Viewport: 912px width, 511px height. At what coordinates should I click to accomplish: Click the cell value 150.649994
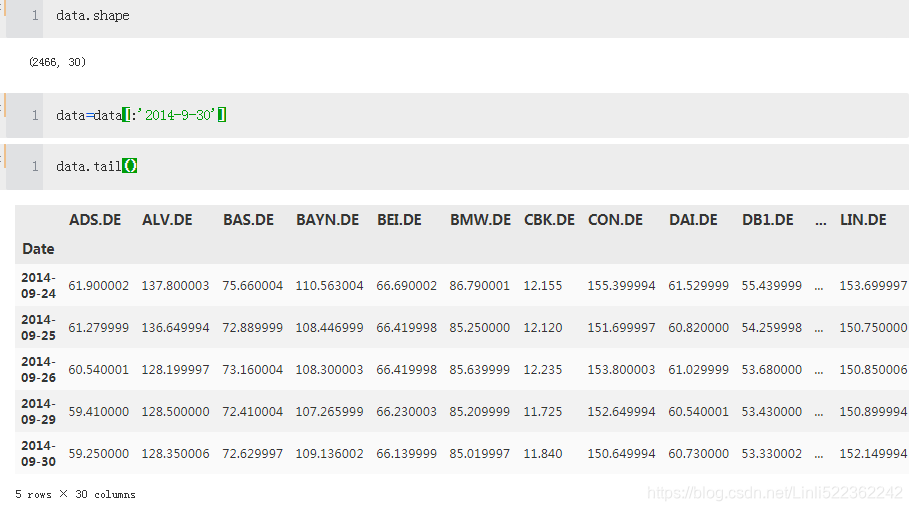[x=621, y=453]
